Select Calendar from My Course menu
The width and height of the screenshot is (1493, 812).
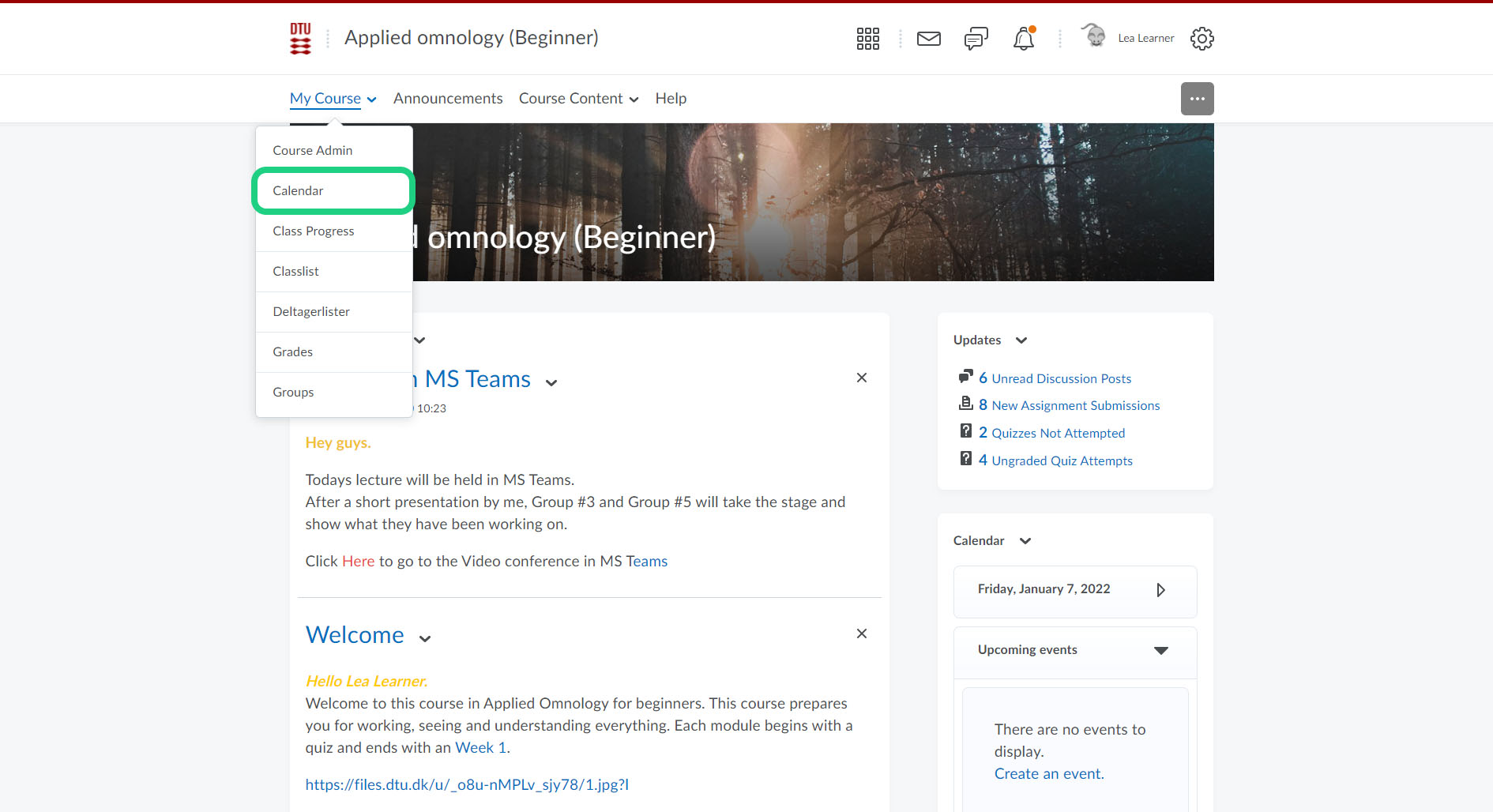coord(299,191)
